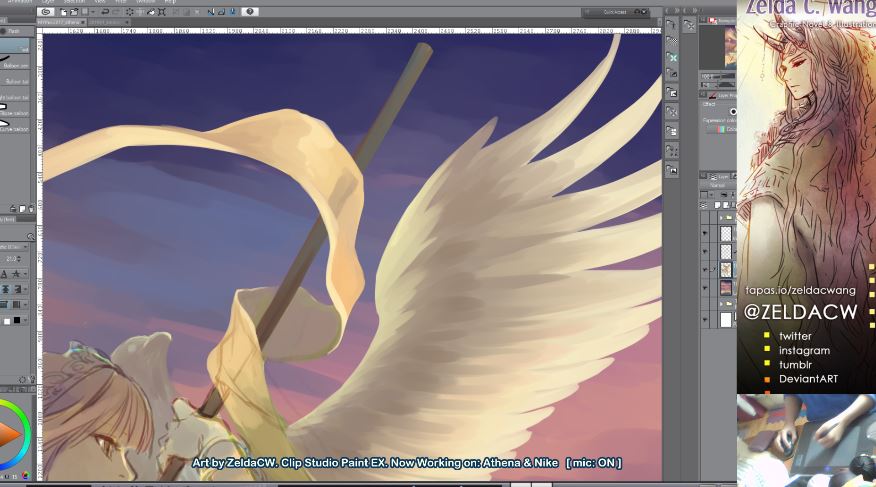Hide the second transparent layer
This screenshot has width=876, height=487.
[705, 251]
